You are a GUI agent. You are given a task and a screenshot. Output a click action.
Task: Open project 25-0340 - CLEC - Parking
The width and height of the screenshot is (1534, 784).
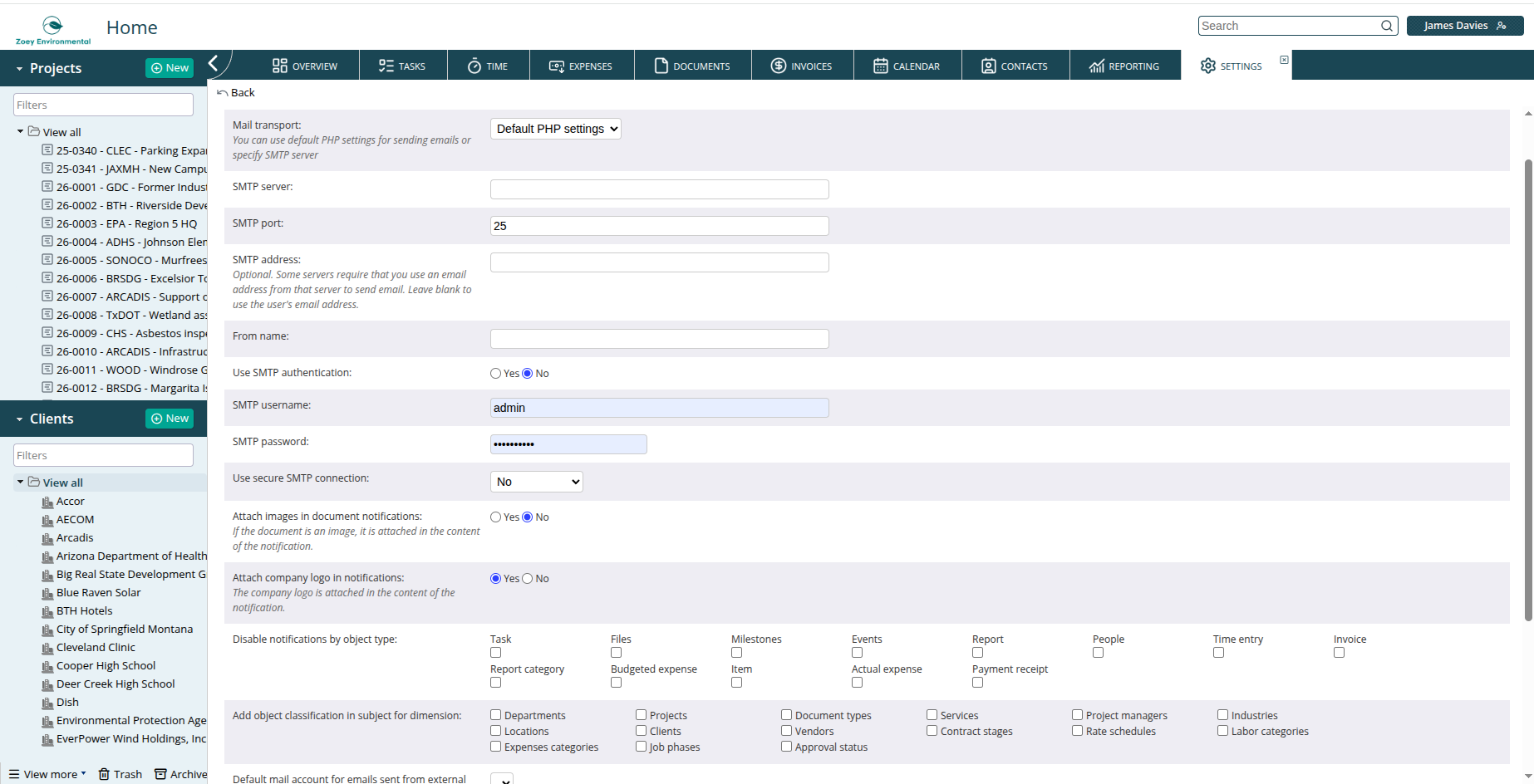click(x=125, y=150)
